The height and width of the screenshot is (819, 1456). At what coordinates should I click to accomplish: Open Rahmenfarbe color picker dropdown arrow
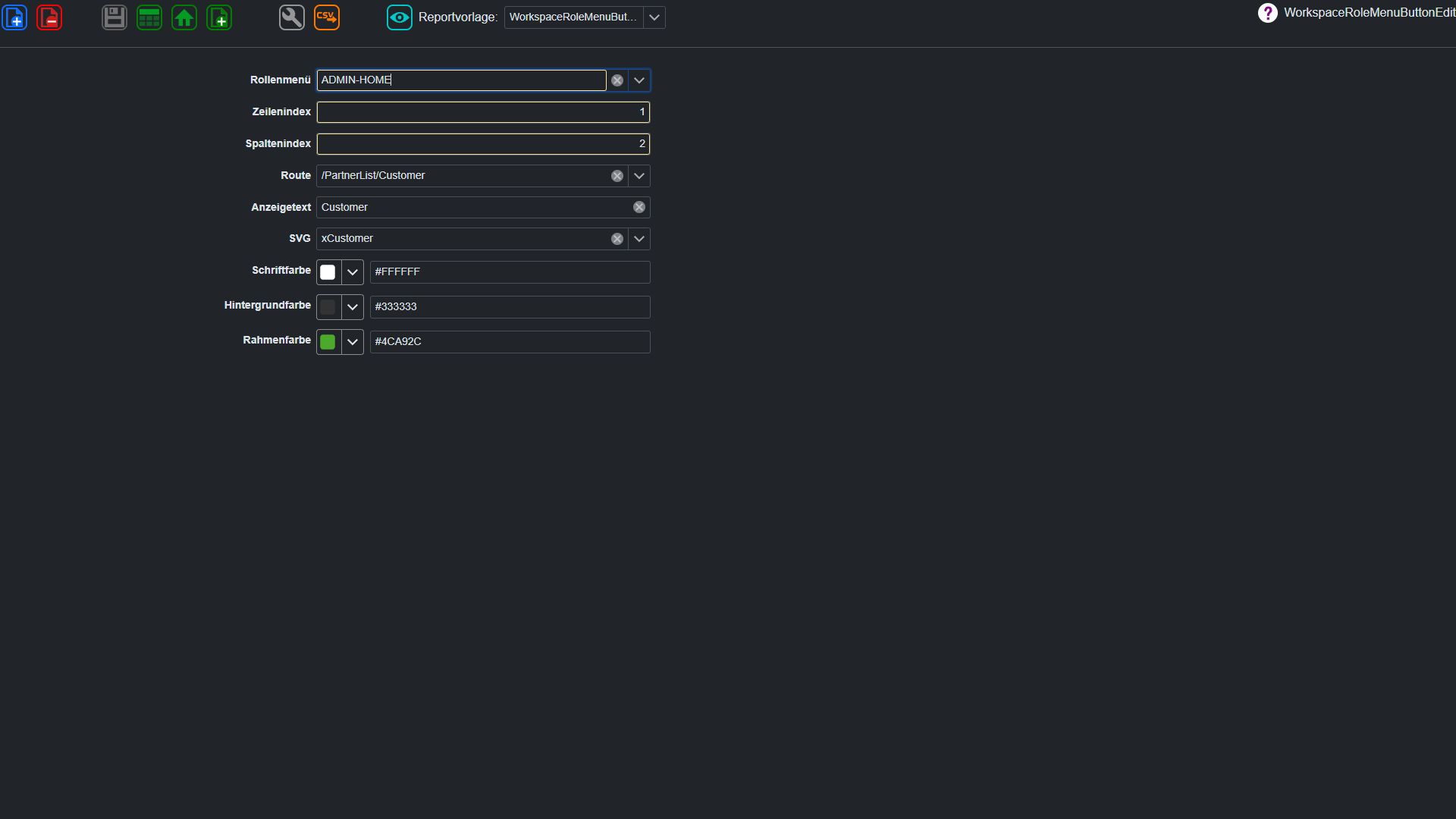click(353, 342)
